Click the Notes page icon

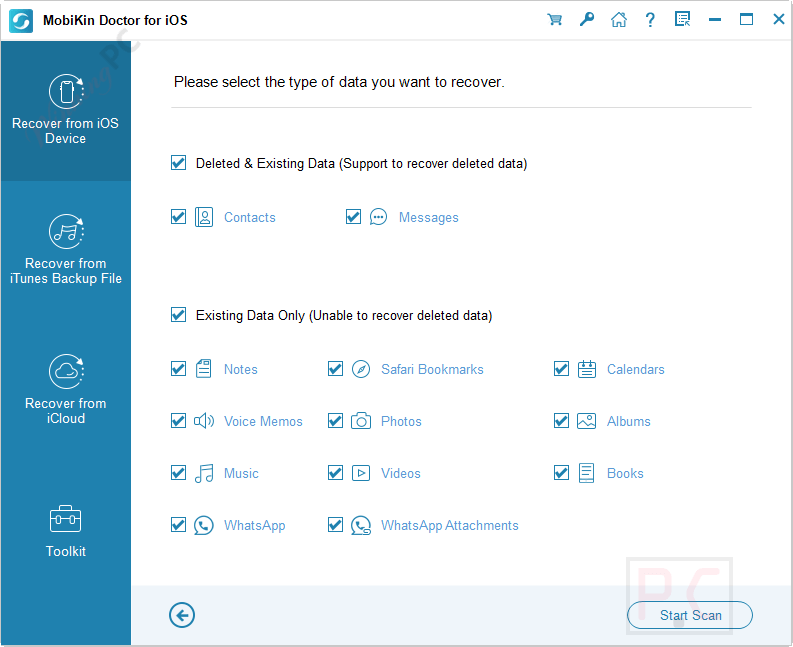(204, 369)
